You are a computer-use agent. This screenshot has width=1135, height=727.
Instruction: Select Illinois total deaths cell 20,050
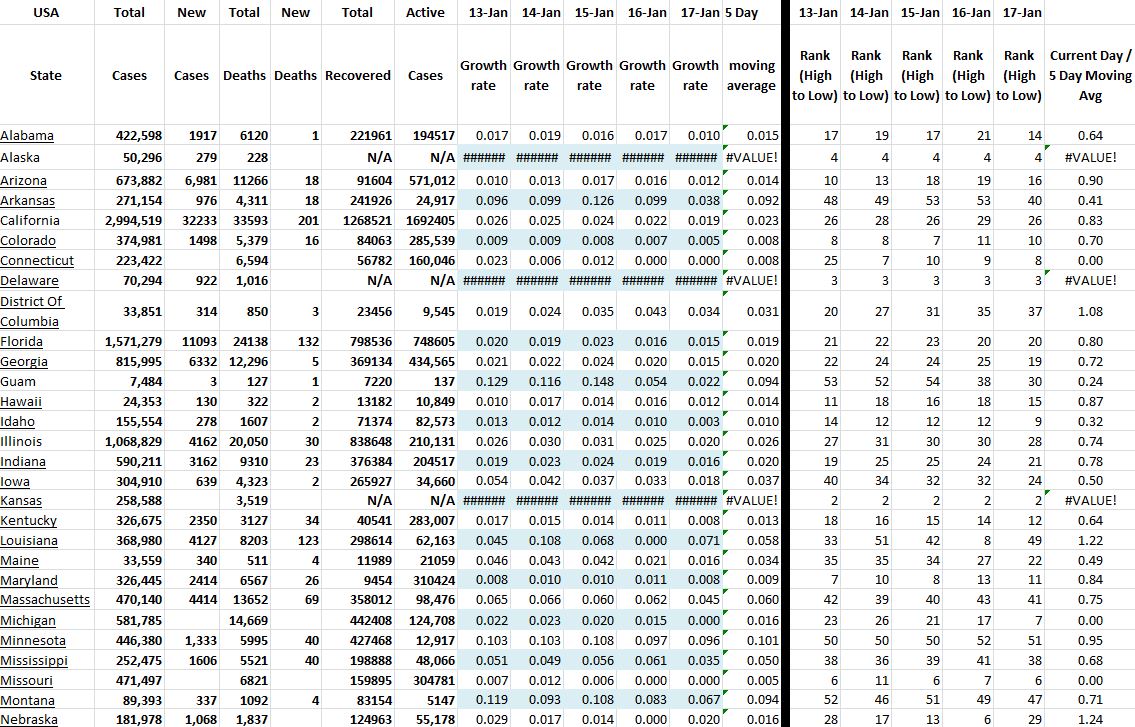click(x=246, y=441)
